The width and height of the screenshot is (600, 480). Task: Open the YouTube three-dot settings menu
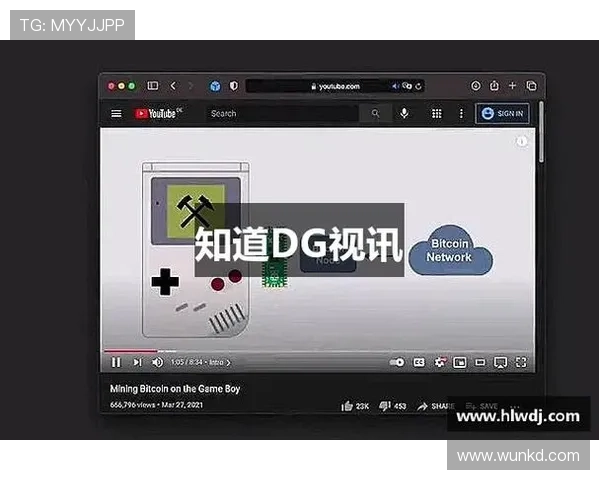[x=461, y=114]
